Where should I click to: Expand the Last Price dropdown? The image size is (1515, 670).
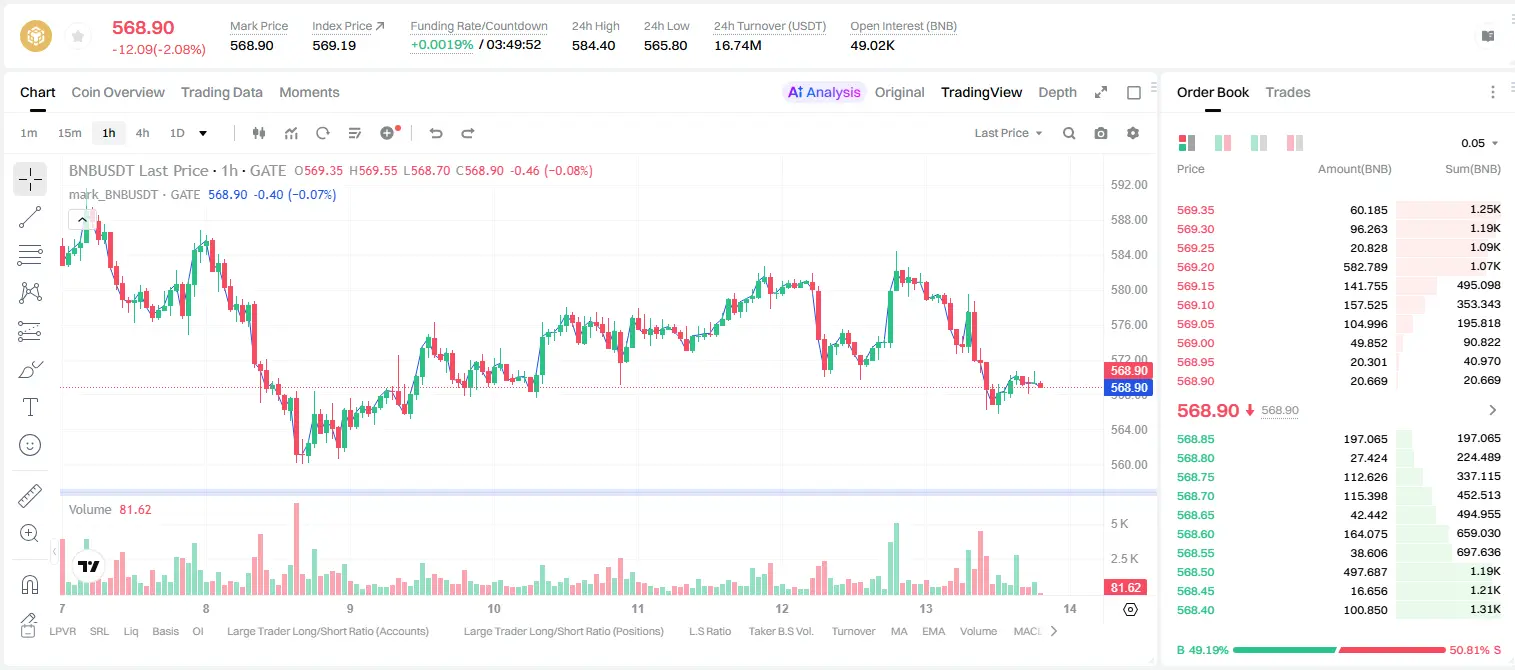tap(1008, 133)
